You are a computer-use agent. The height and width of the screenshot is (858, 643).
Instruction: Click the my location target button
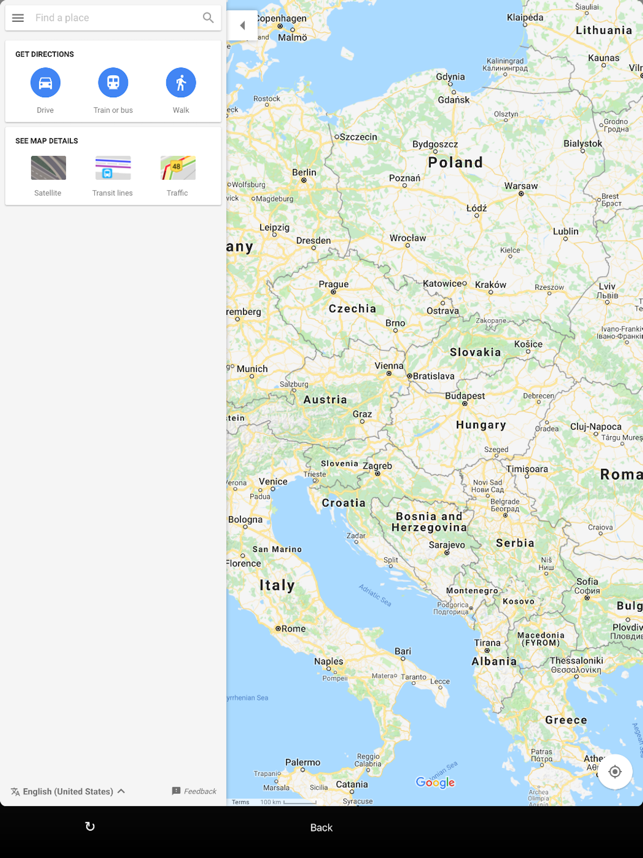click(x=615, y=772)
